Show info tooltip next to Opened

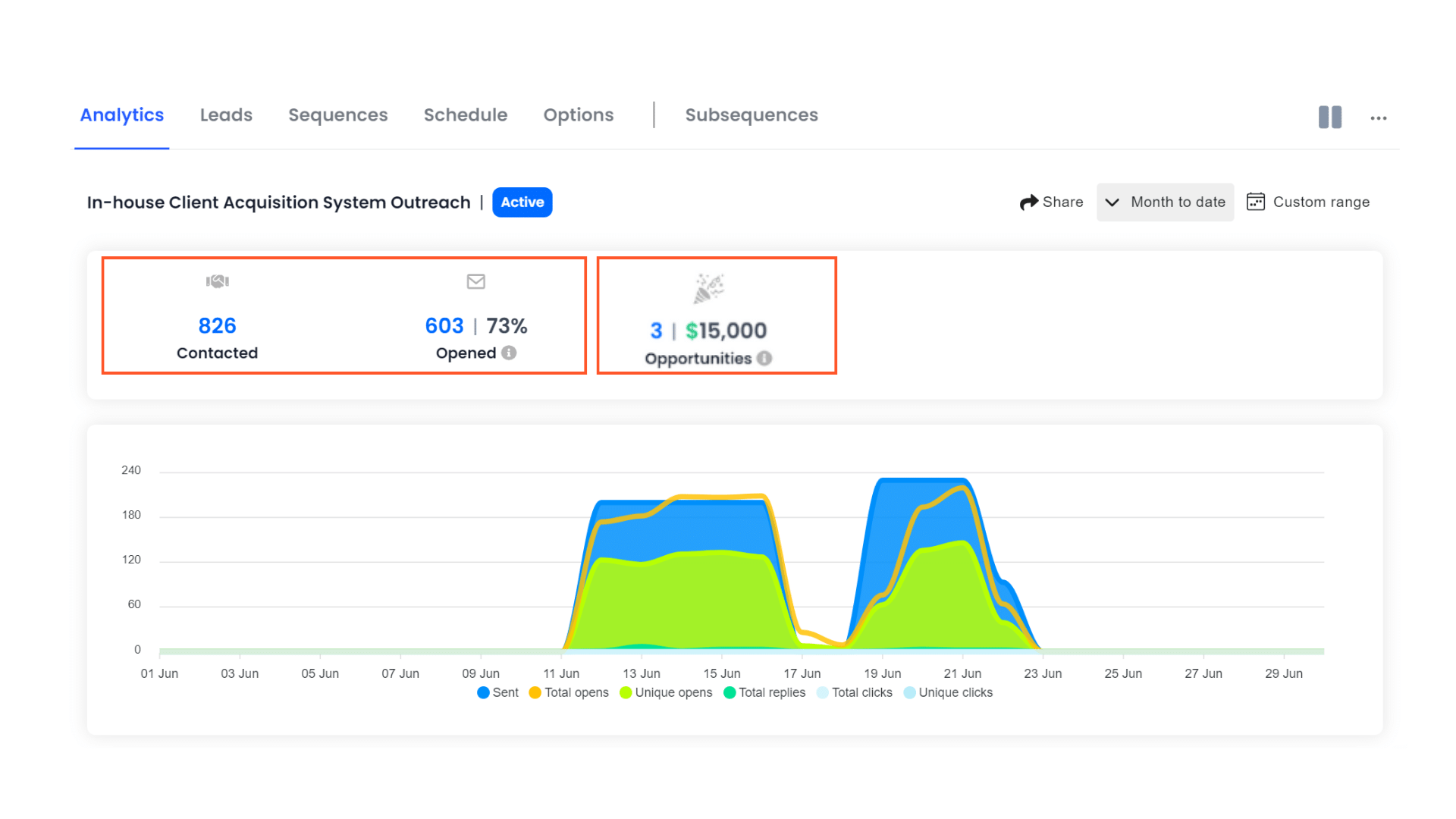509,353
